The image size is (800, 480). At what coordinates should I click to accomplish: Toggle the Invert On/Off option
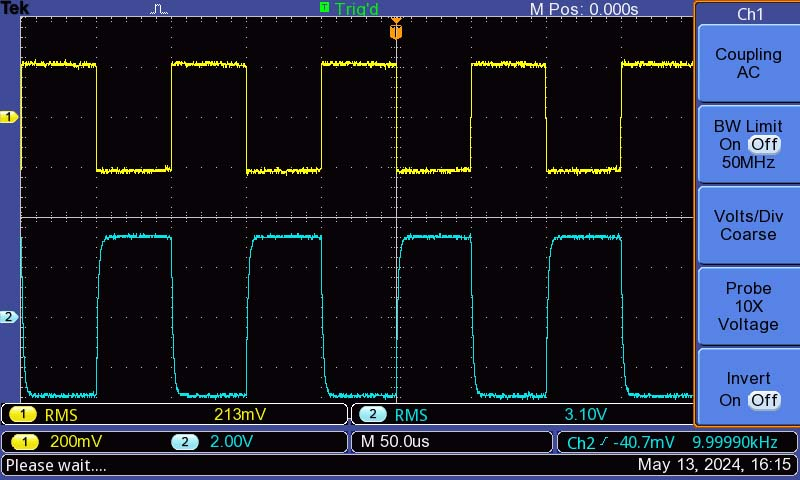(x=748, y=390)
